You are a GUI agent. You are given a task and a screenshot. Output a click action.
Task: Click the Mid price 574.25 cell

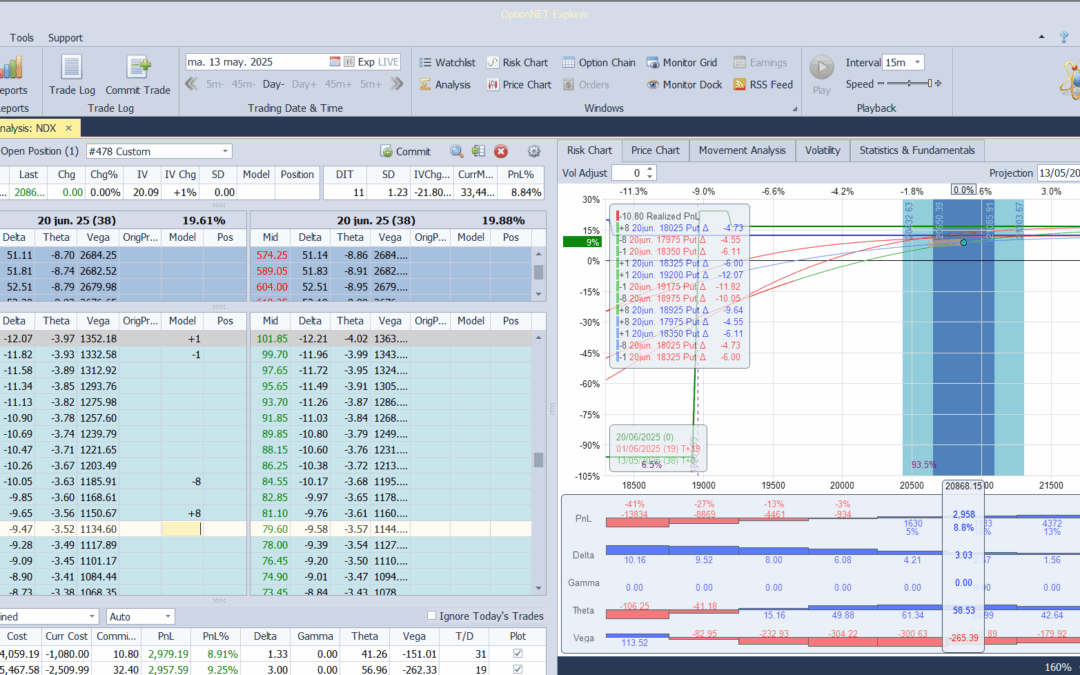271,255
